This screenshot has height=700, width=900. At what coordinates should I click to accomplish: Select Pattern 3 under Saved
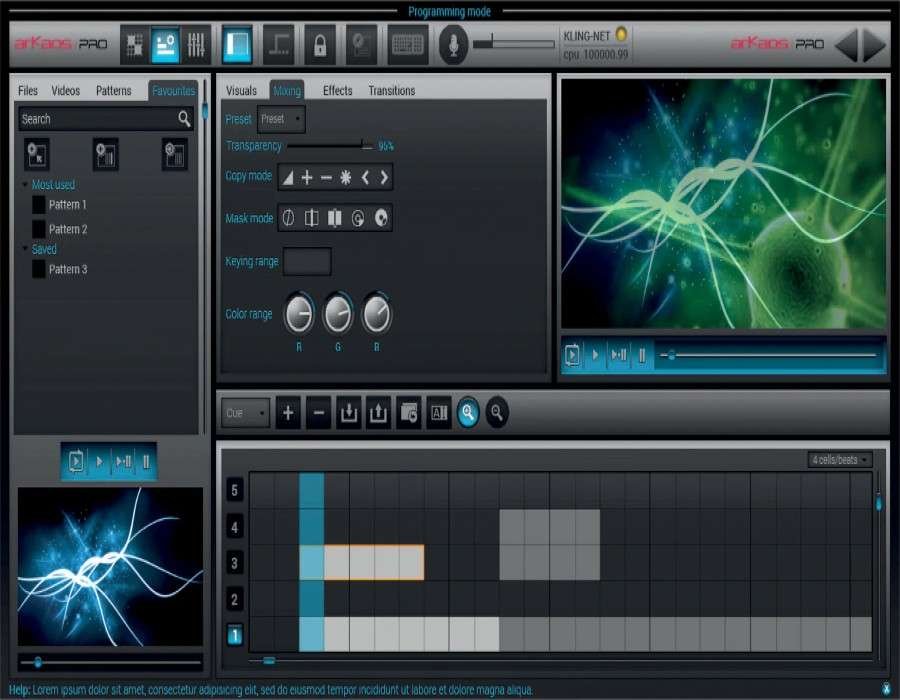coord(67,270)
